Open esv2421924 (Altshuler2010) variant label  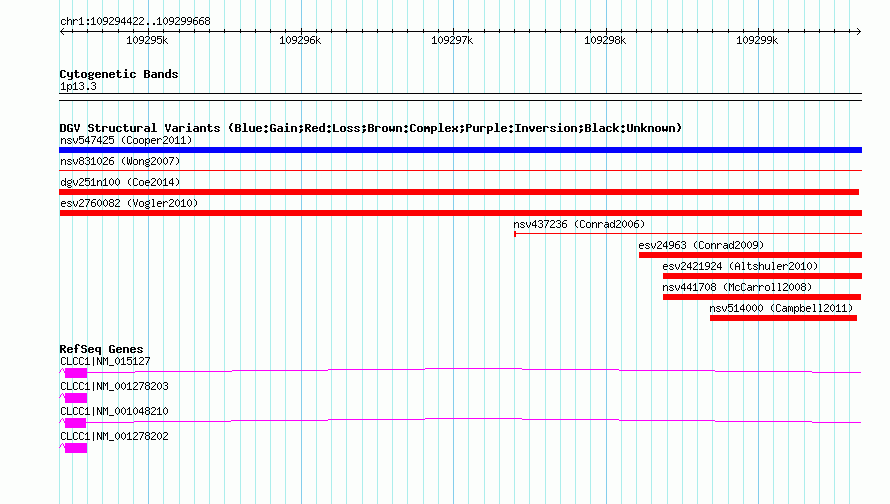[740, 266]
